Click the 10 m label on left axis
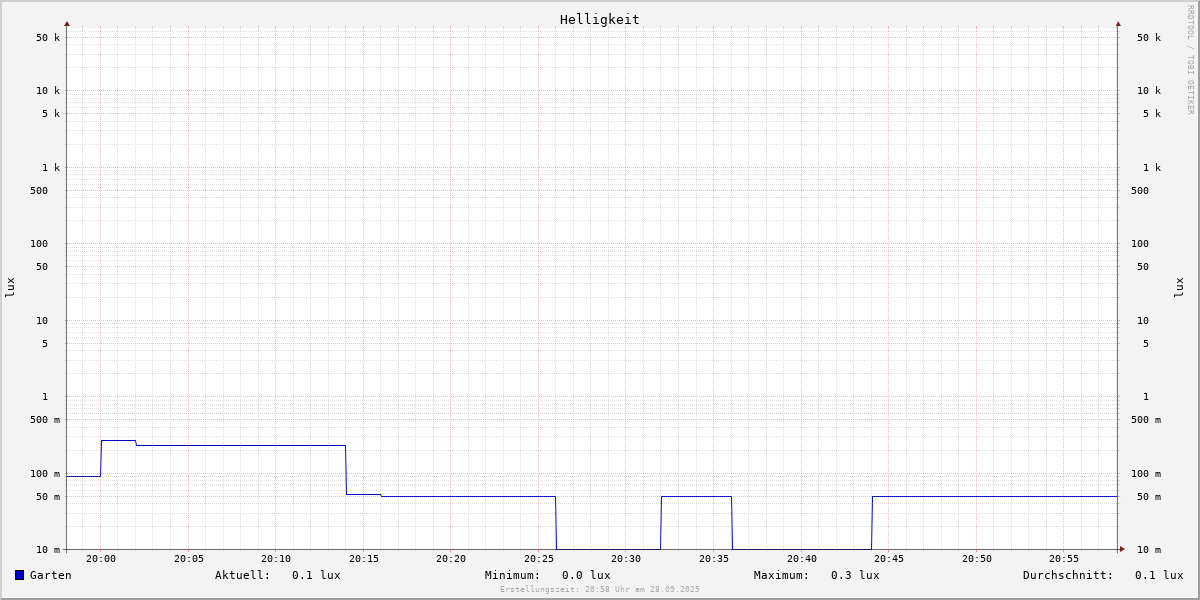The height and width of the screenshot is (600, 1200). tap(48, 550)
